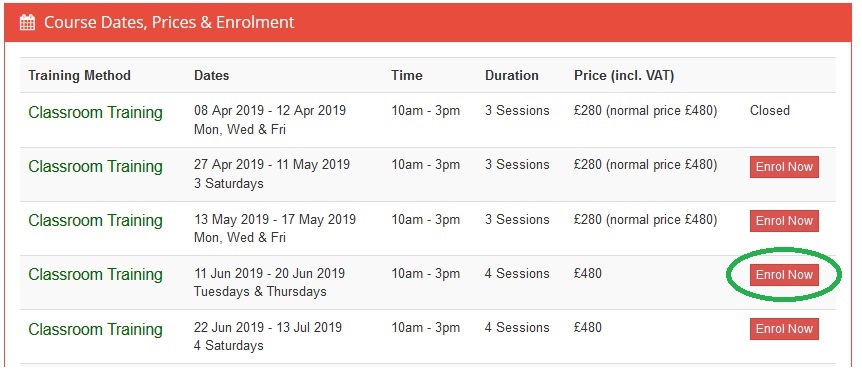This screenshot has width=862, height=375.
Task: Click the calendar icon in the red header
Action: 27,23
